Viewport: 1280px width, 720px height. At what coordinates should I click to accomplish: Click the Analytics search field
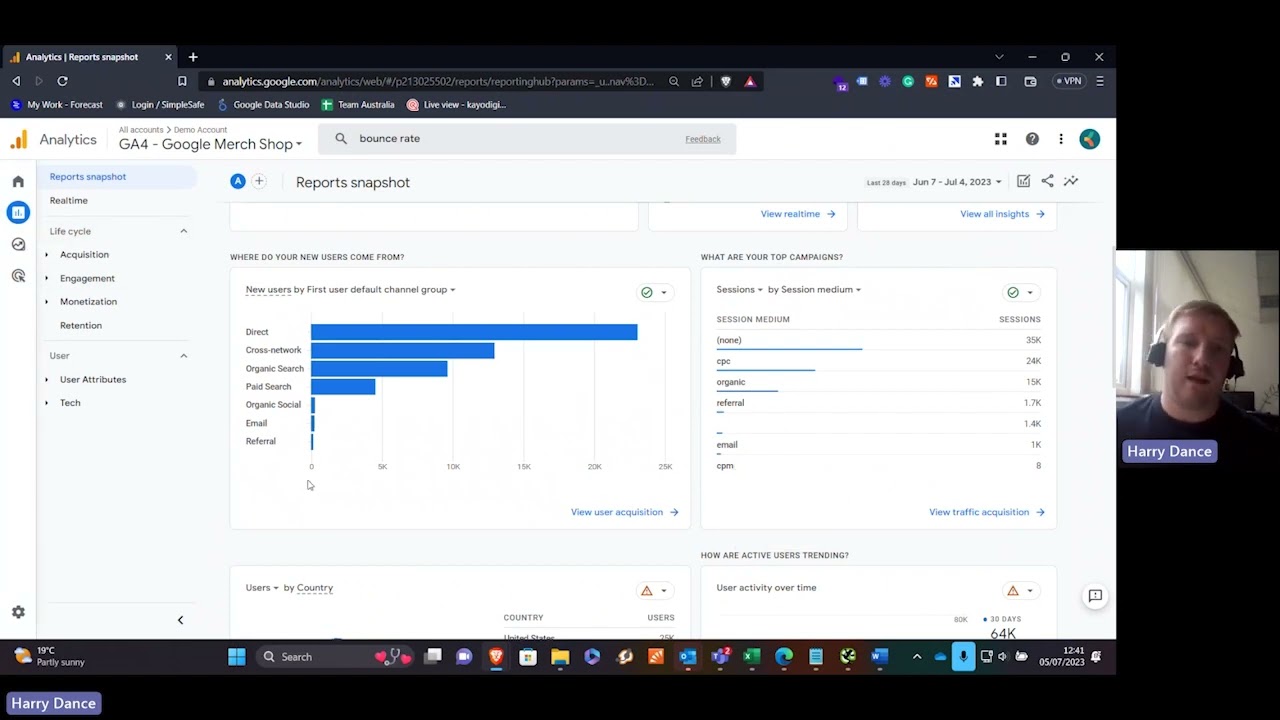[x=527, y=139]
